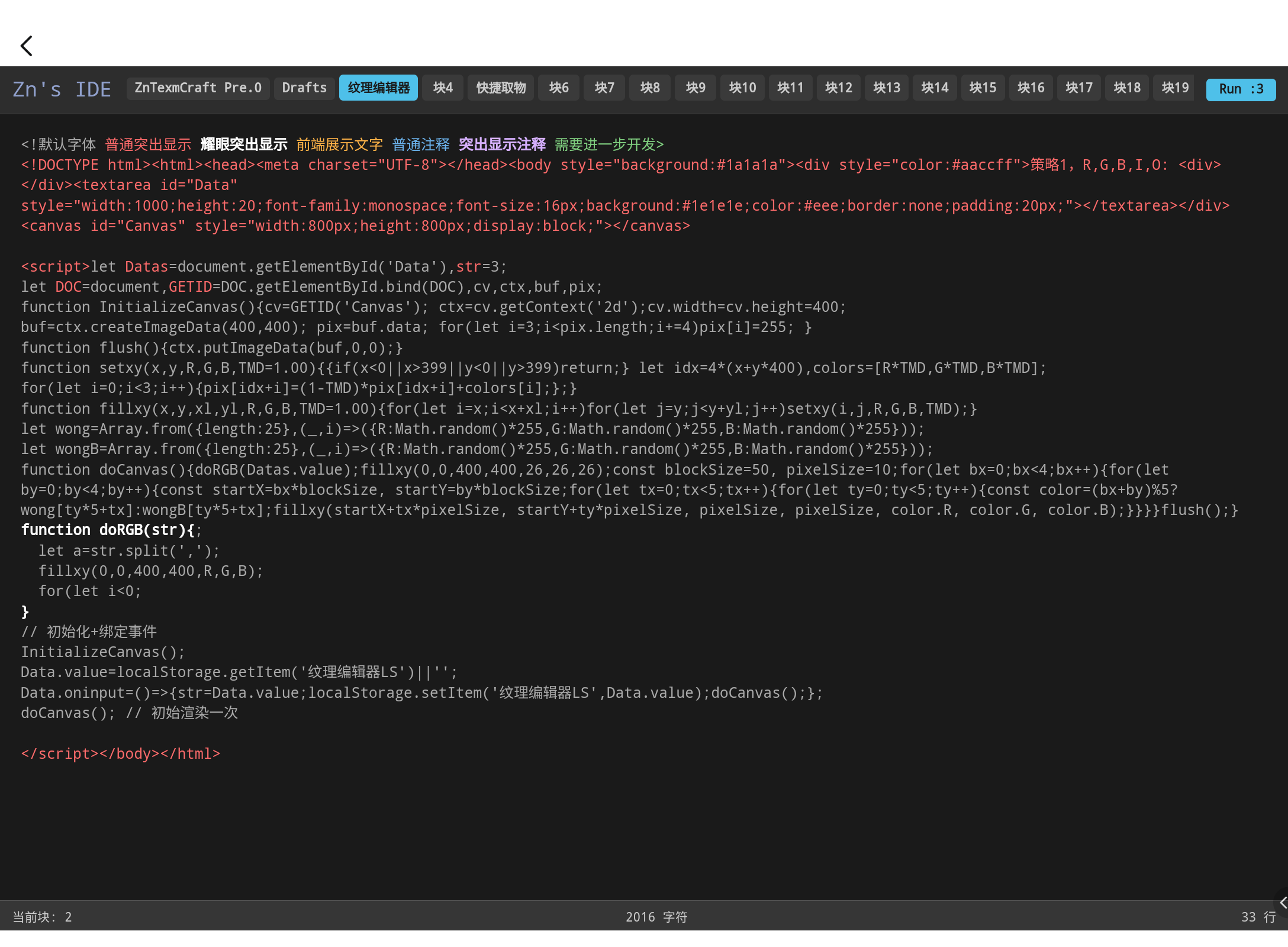Click the Zn's IDE title
The width and height of the screenshot is (1288, 947).
(x=62, y=89)
